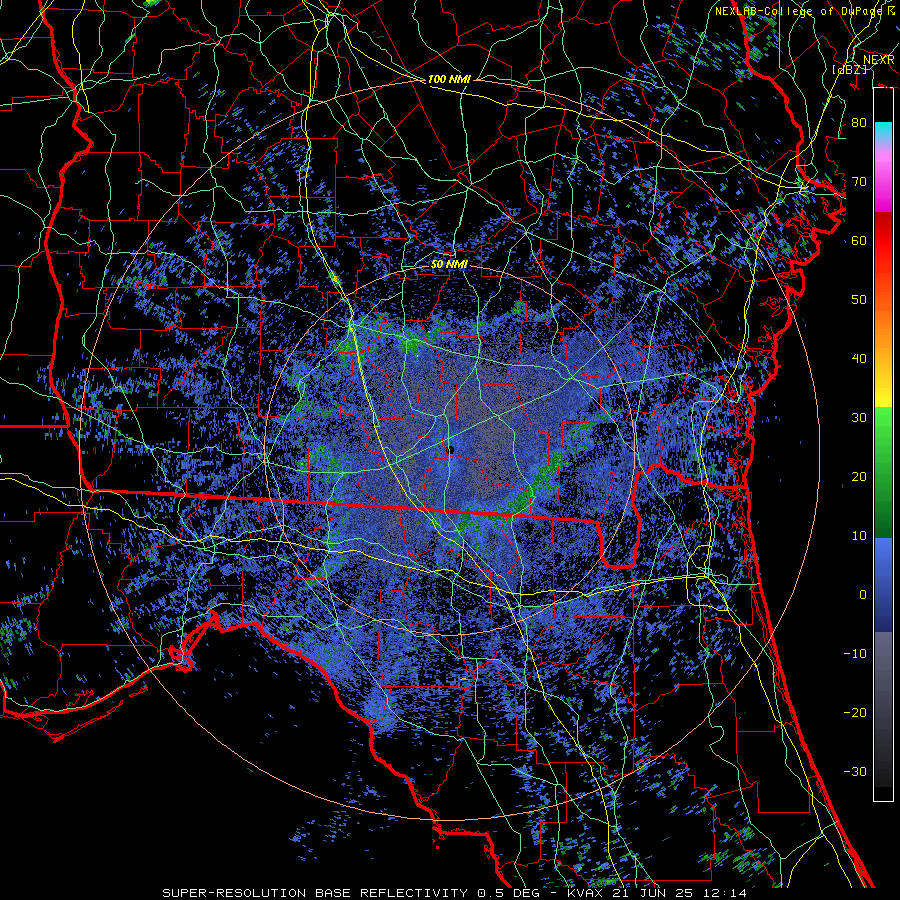Click the 12:14 timestamp in the caption

(x=727, y=893)
